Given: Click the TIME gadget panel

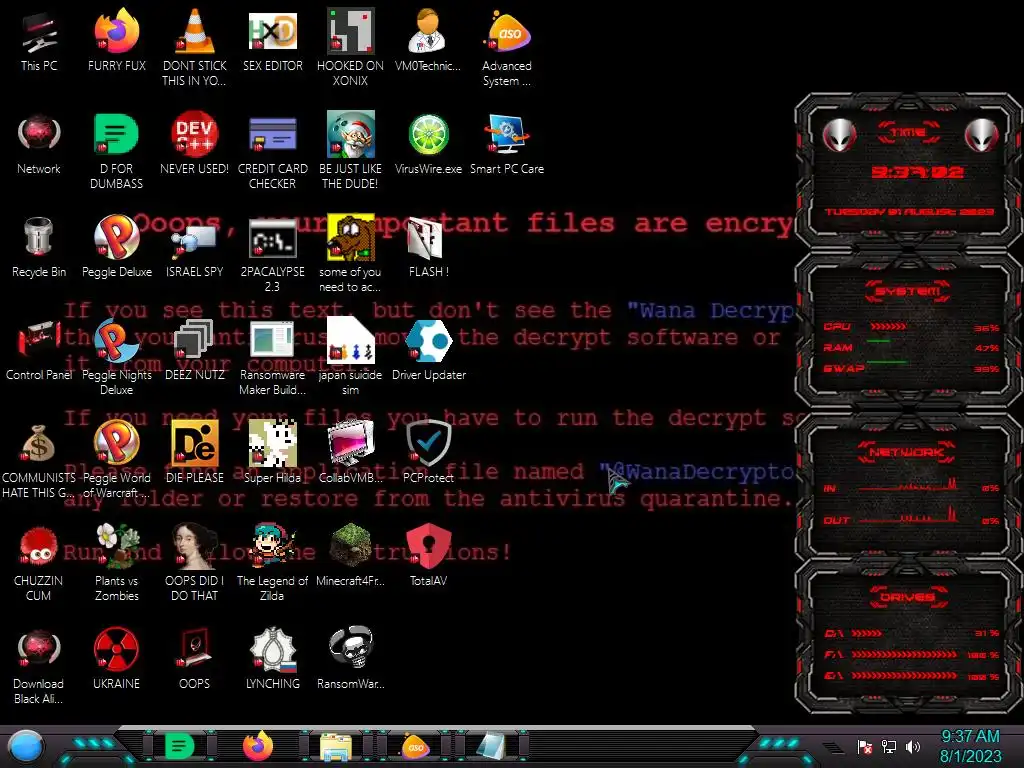Looking at the screenshot, I should (x=909, y=171).
